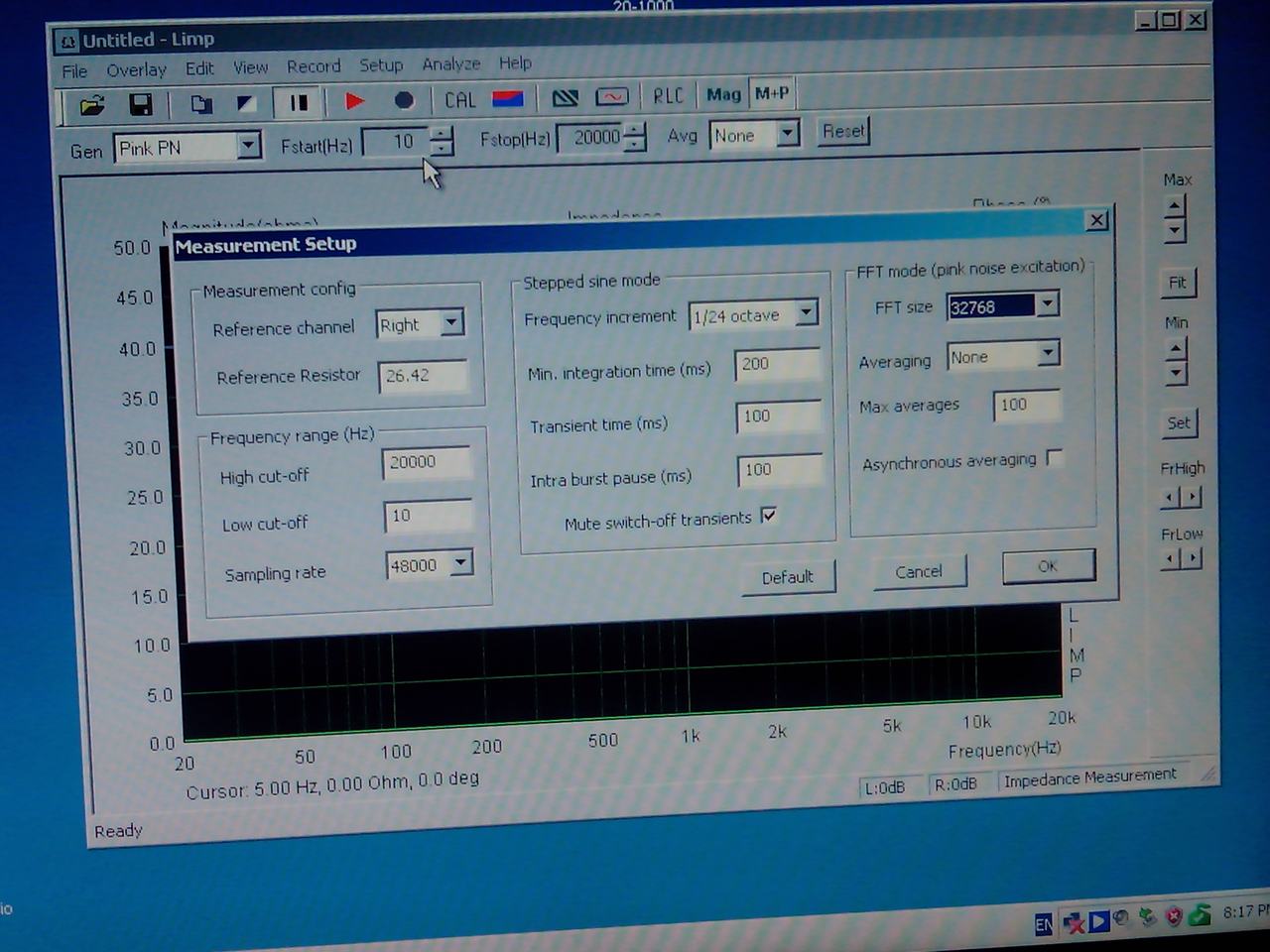Click the red sine wave toolbar icon
Viewport: 1270px width, 952px height.
click(x=611, y=96)
